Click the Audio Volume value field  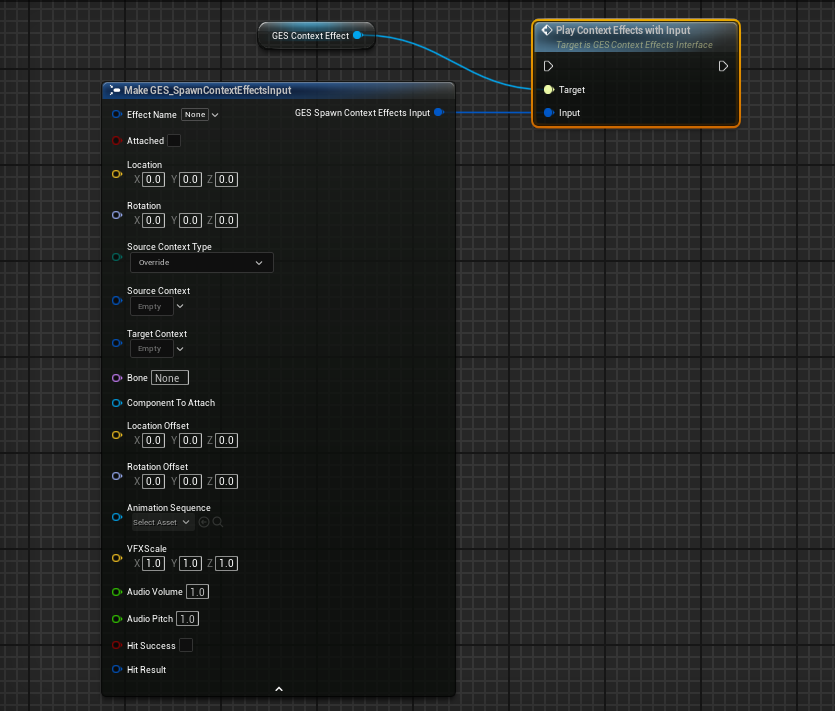click(x=197, y=592)
